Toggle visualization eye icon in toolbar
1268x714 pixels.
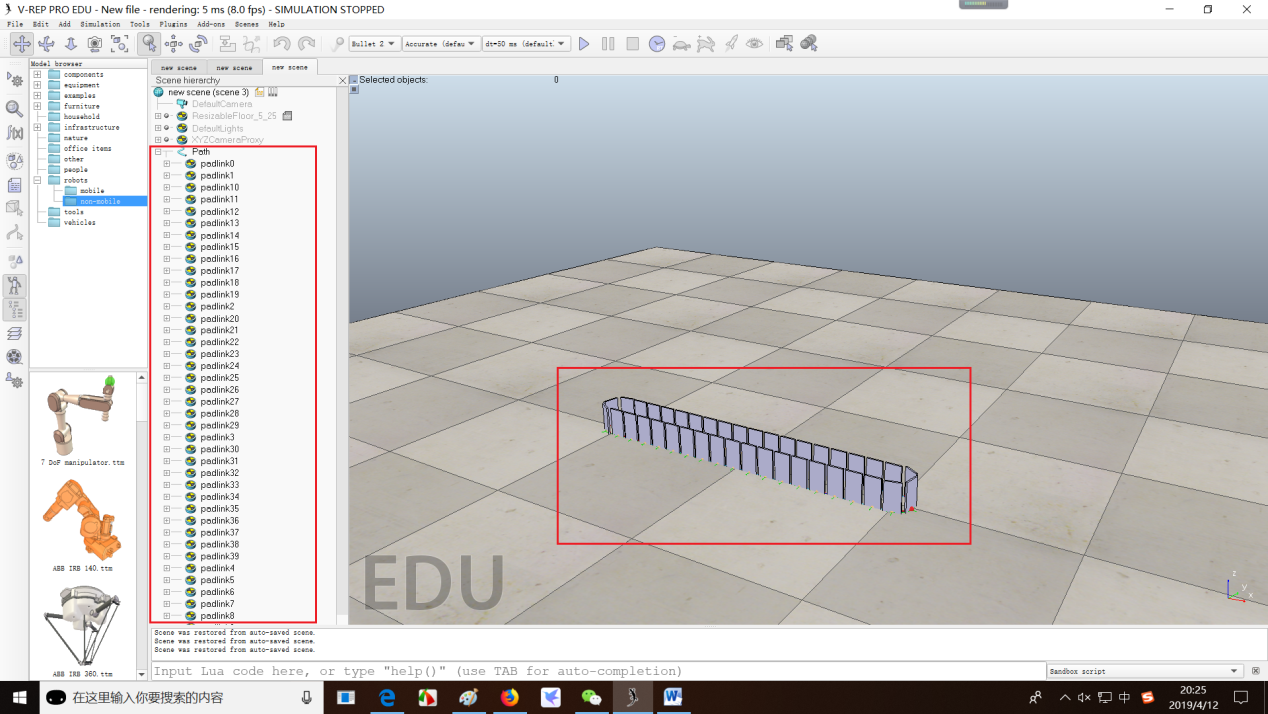(x=755, y=44)
